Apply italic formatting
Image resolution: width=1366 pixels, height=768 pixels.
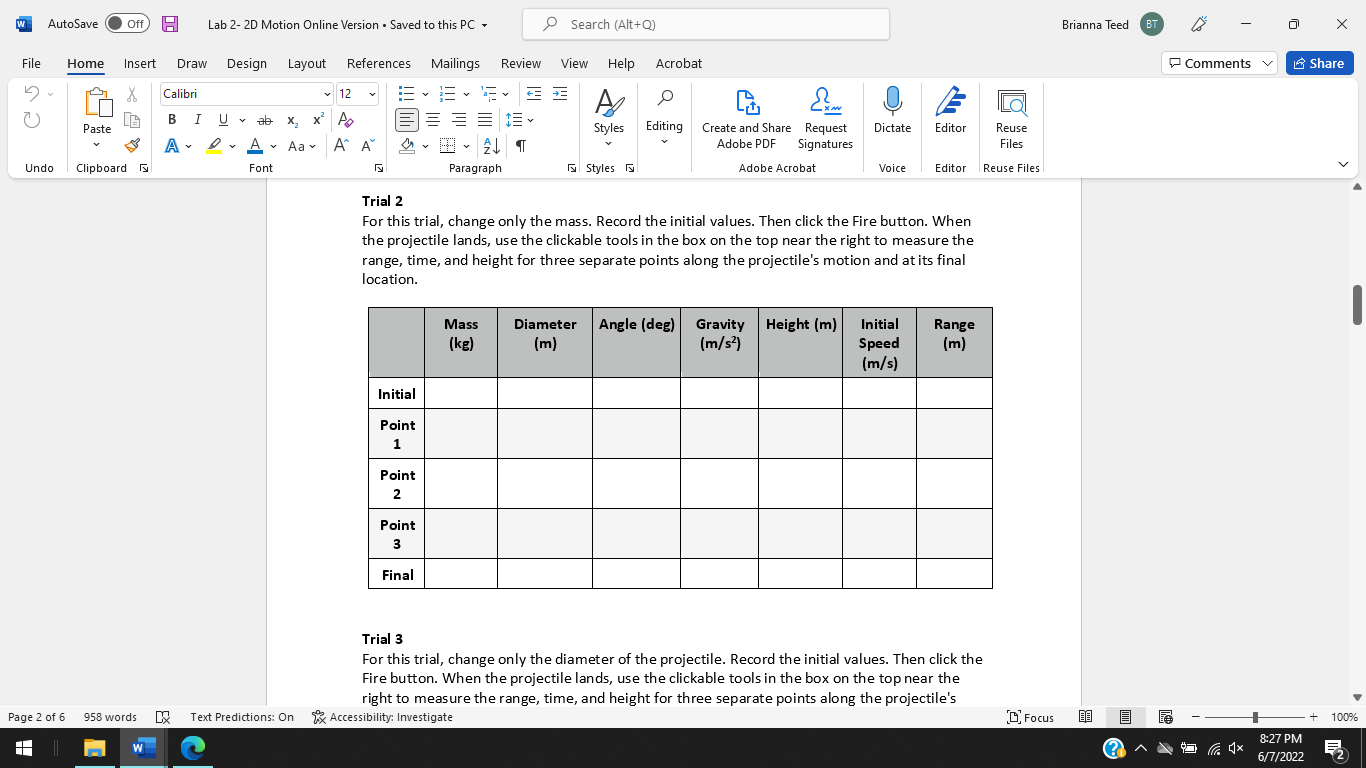pyautogui.click(x=197, y=119)
